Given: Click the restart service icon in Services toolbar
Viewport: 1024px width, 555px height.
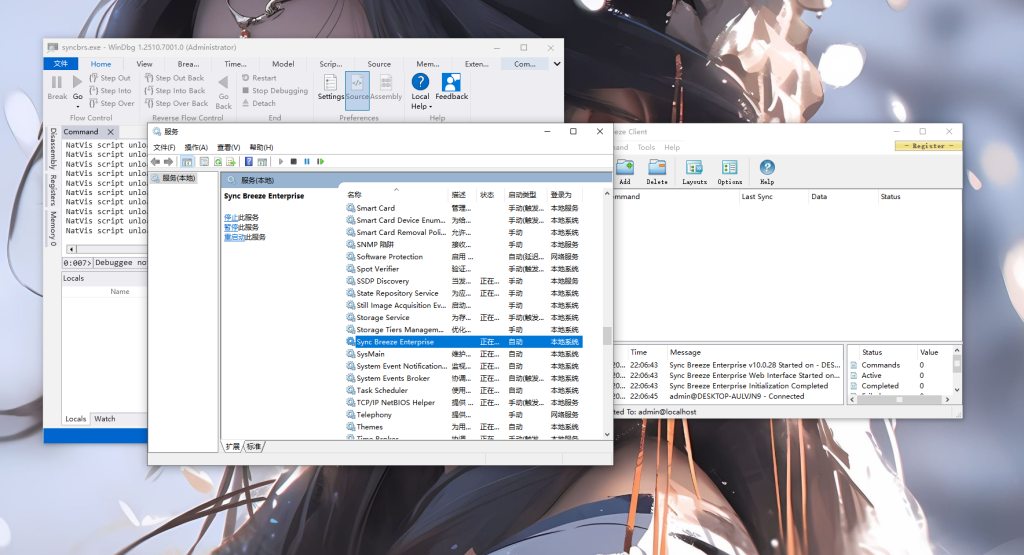Looking at the screenshot, I should tap(320, 161).
